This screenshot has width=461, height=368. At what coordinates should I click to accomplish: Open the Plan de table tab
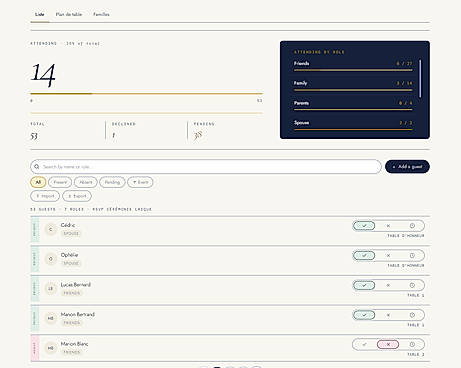(69, 14)
